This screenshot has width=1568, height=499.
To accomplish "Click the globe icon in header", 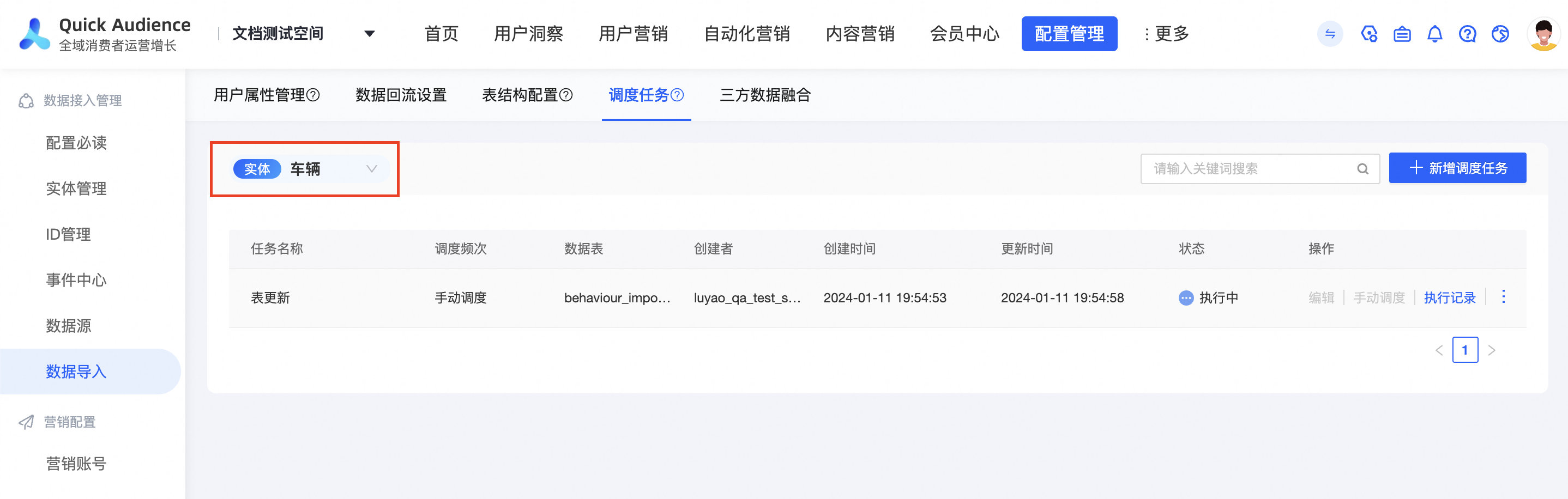I will (x=1500, y=34).
